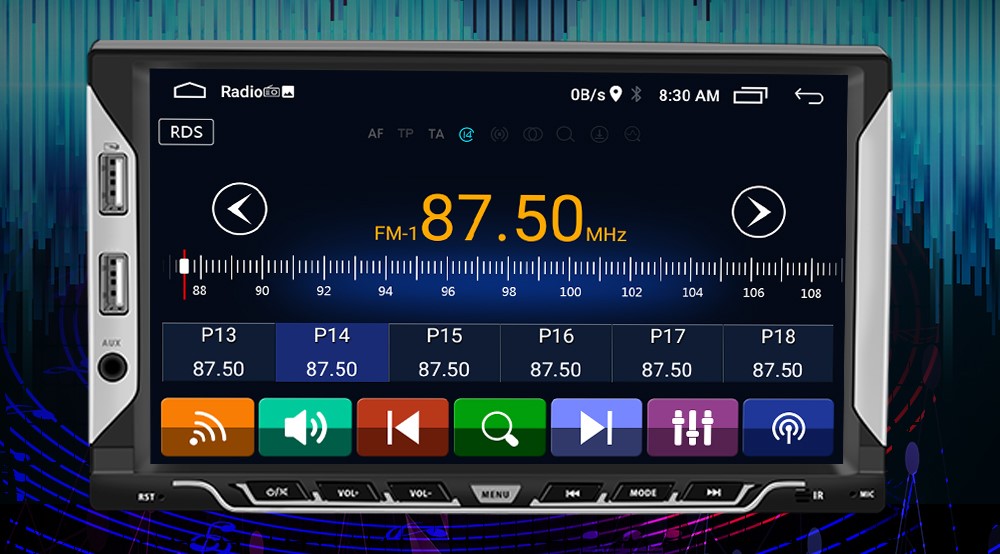Click the Radio title text
1000x554 pixels.
click(241, 92)
